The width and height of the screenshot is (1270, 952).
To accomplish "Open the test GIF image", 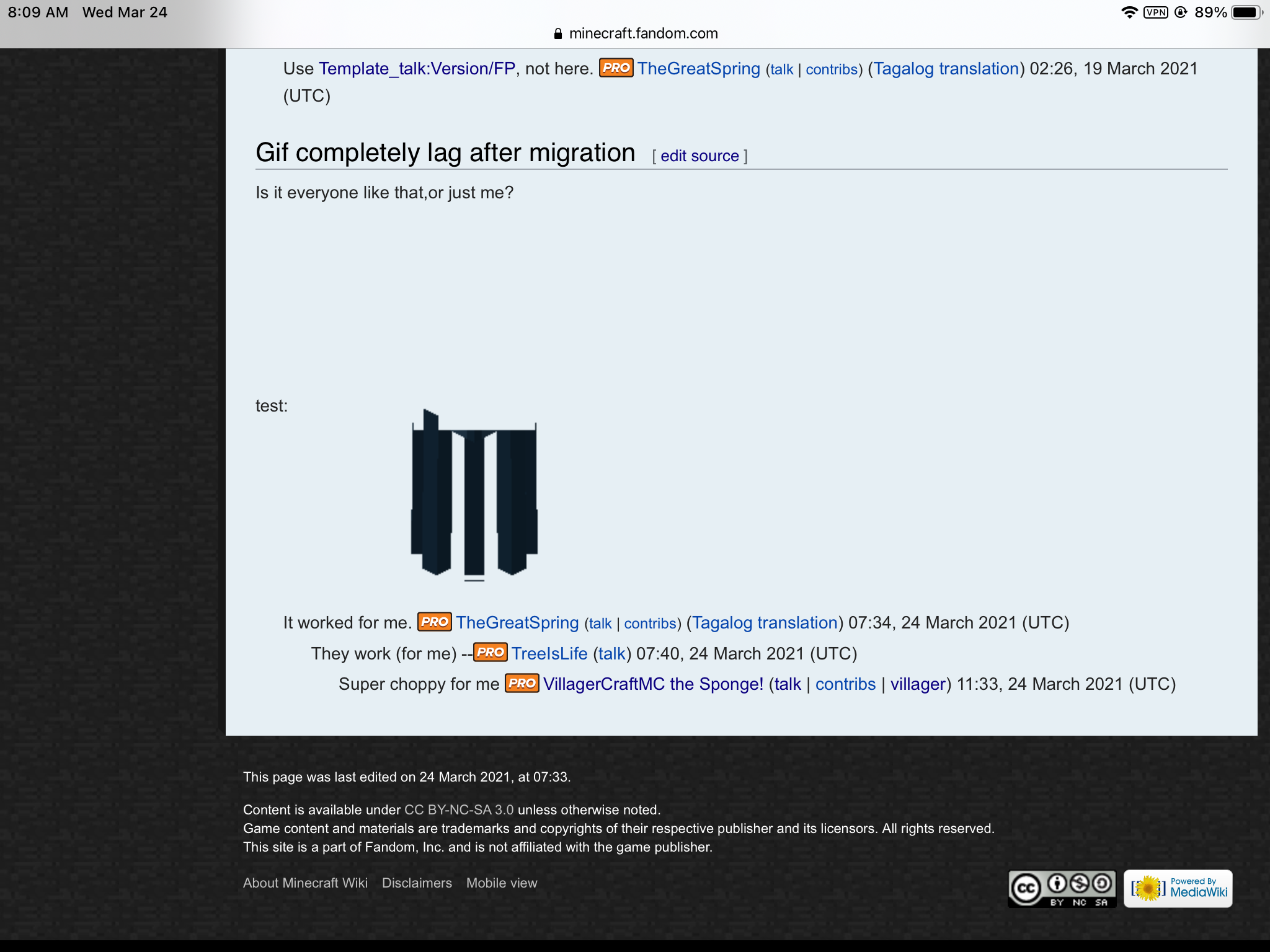I will coord(474,495).
